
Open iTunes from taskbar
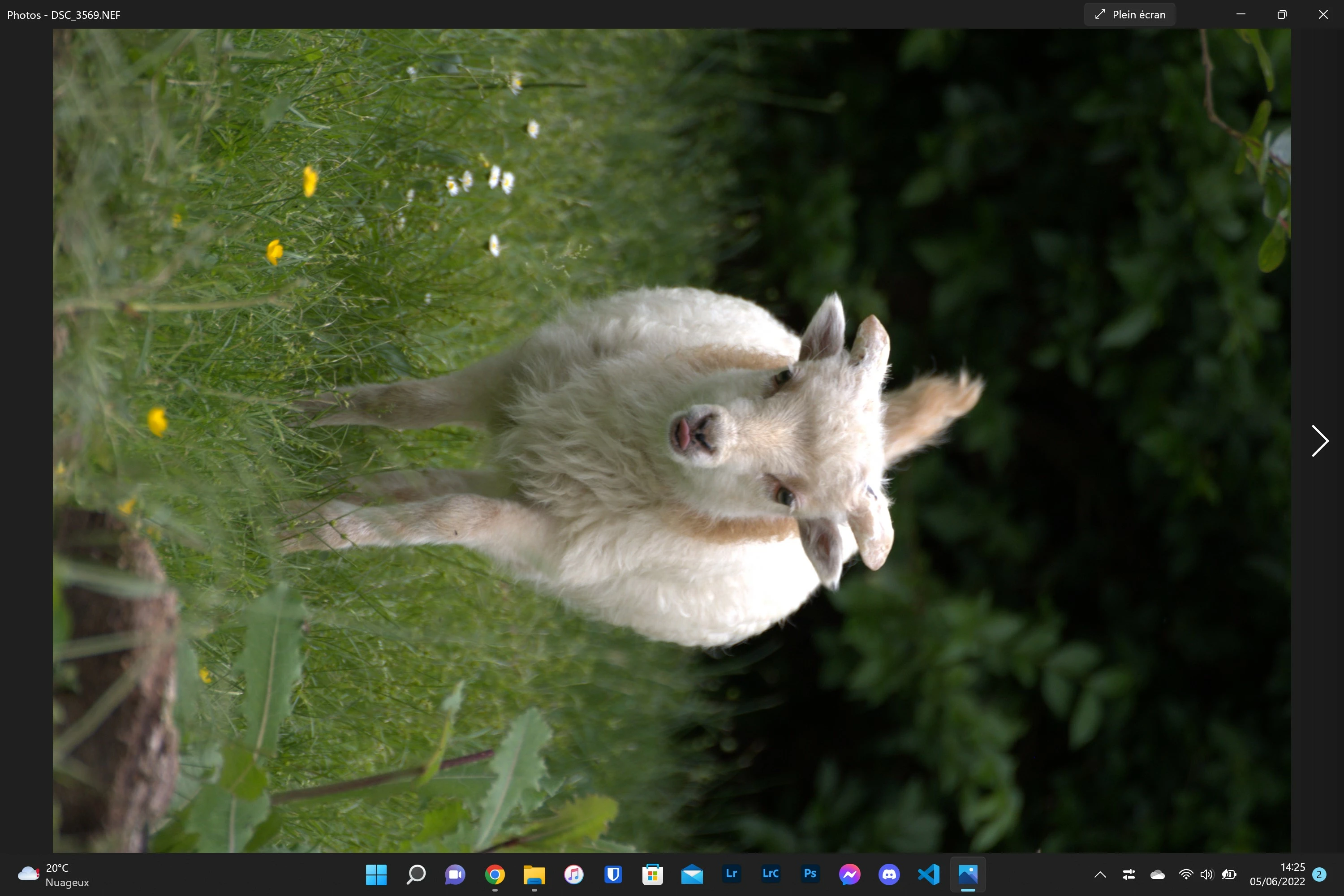pyautogui.click(x=574, y=874)
